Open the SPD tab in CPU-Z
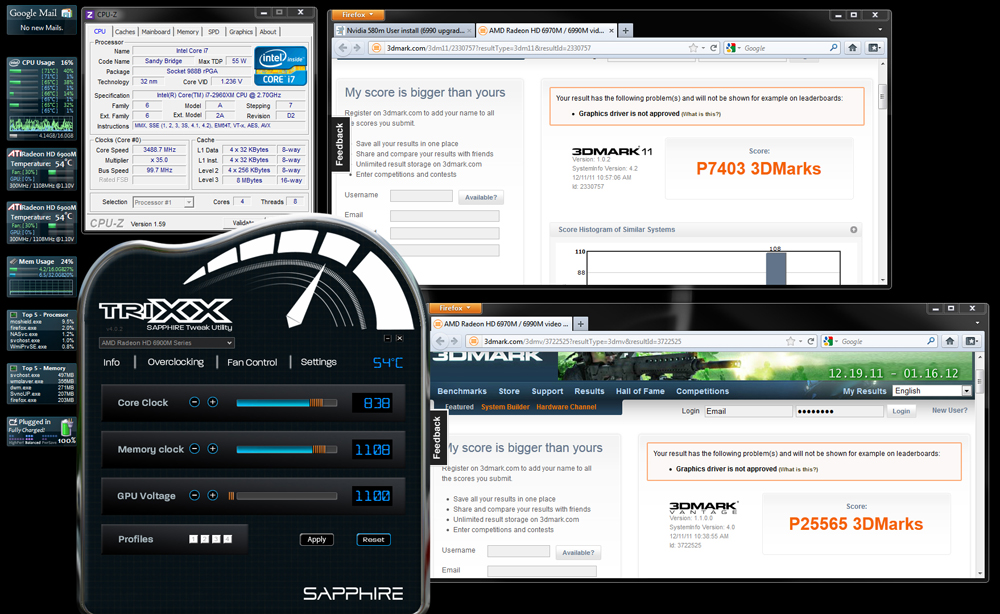This screenshot has height=614, width=1000. pos(214,31)
